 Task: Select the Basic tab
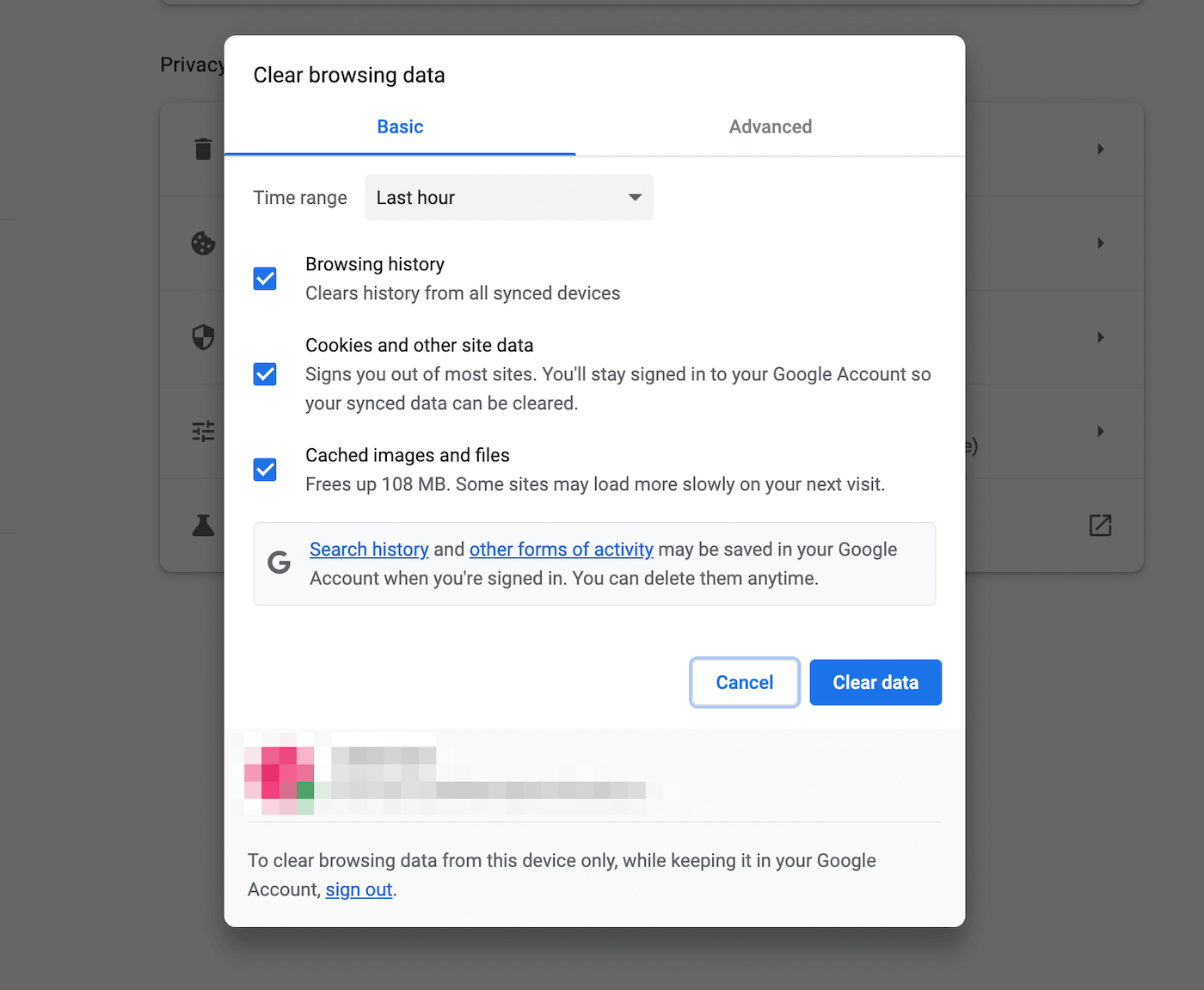[x=399, y=126]
